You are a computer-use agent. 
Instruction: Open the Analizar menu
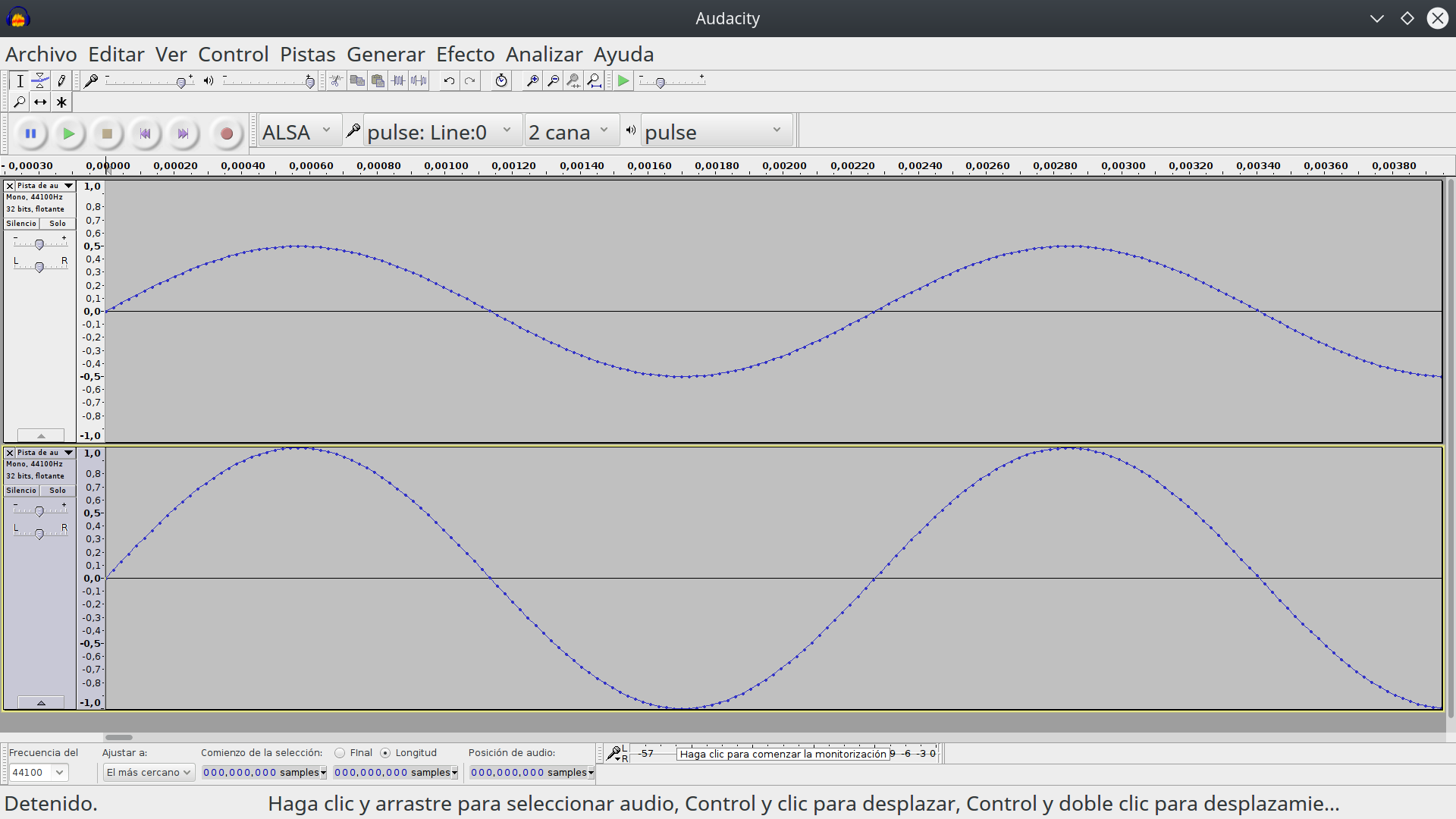pyautogui.click(x=544, y=55)
